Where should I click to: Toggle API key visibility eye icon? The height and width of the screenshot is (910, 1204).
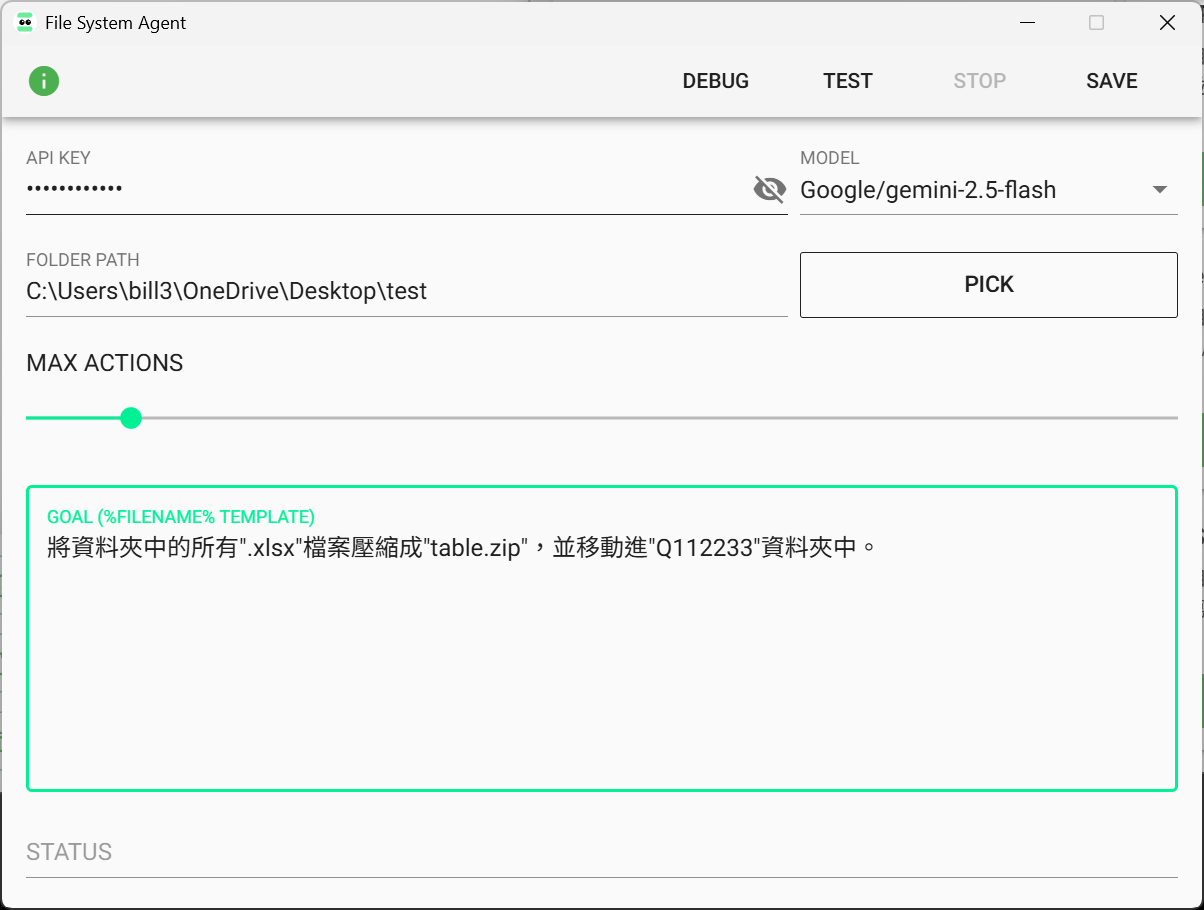point(768,189)
